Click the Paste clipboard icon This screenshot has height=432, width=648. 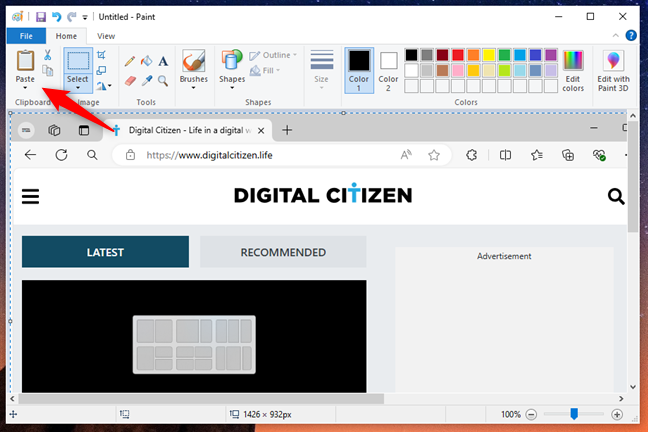[x=25, y=61]
